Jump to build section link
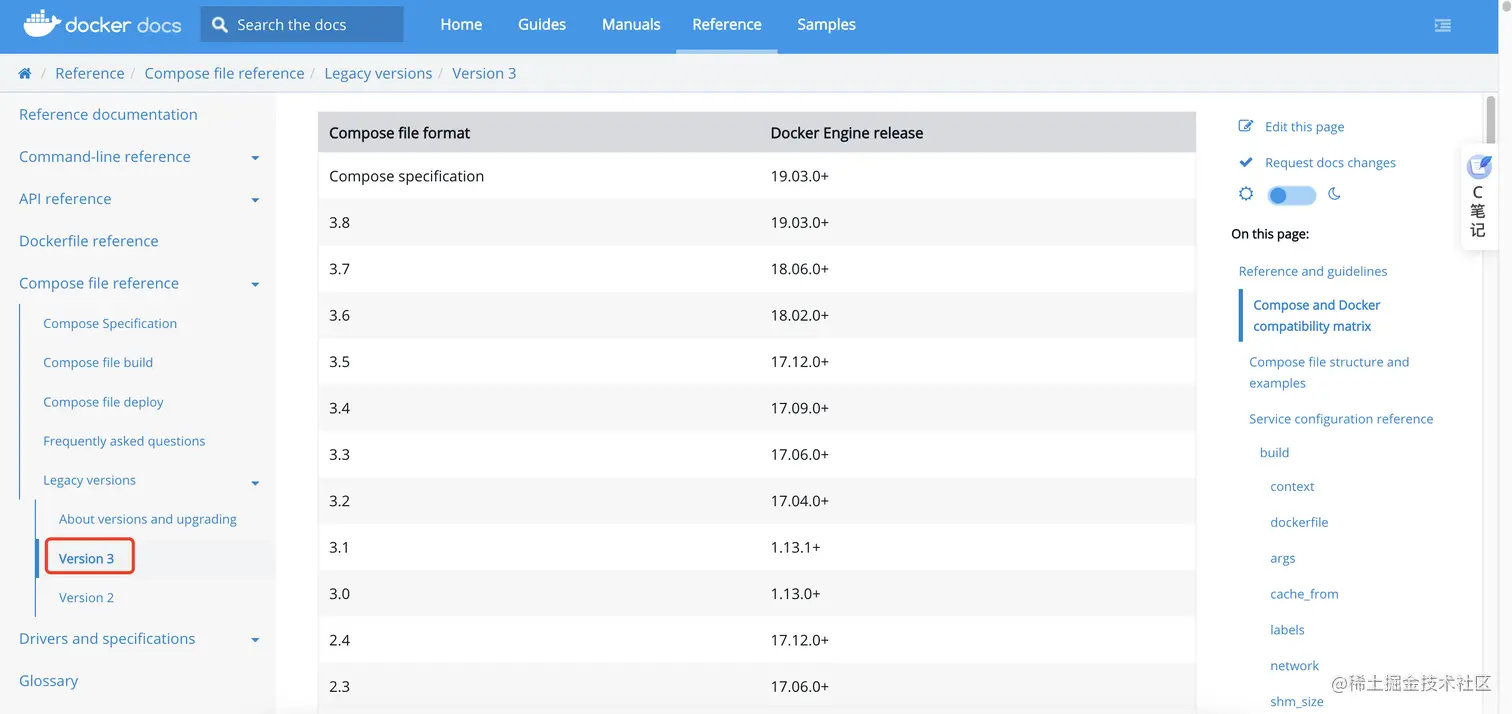This screenshot has height=714, width=1512. point(1274,452)
